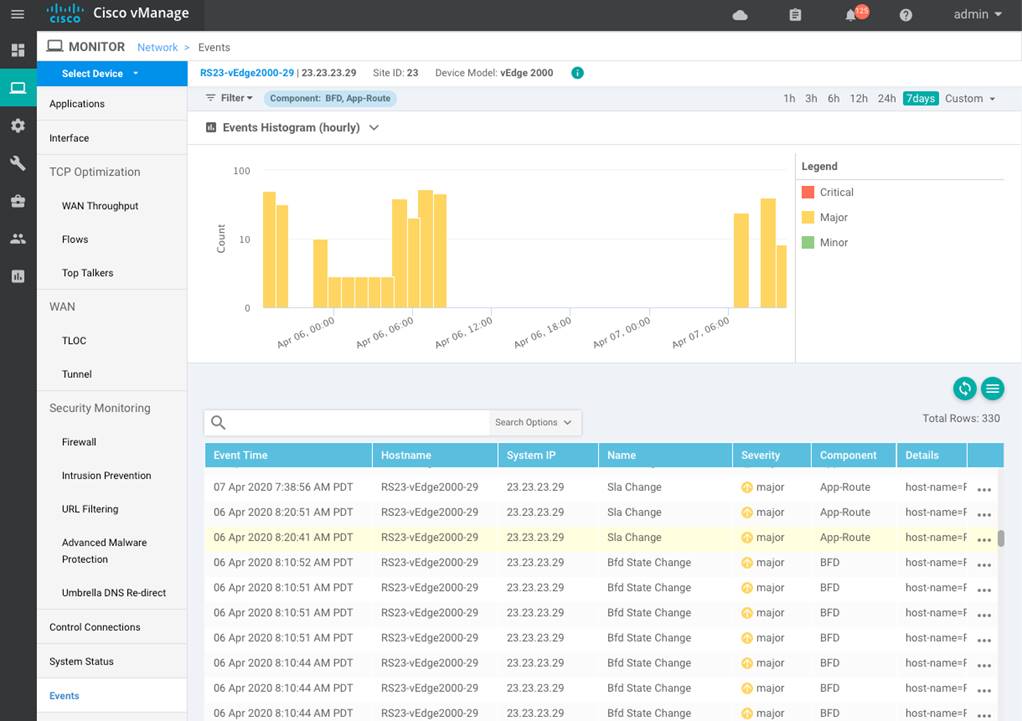Click the cloud status icon
The width and height of the screenshot is (1022, 721).
pos(740,15)
